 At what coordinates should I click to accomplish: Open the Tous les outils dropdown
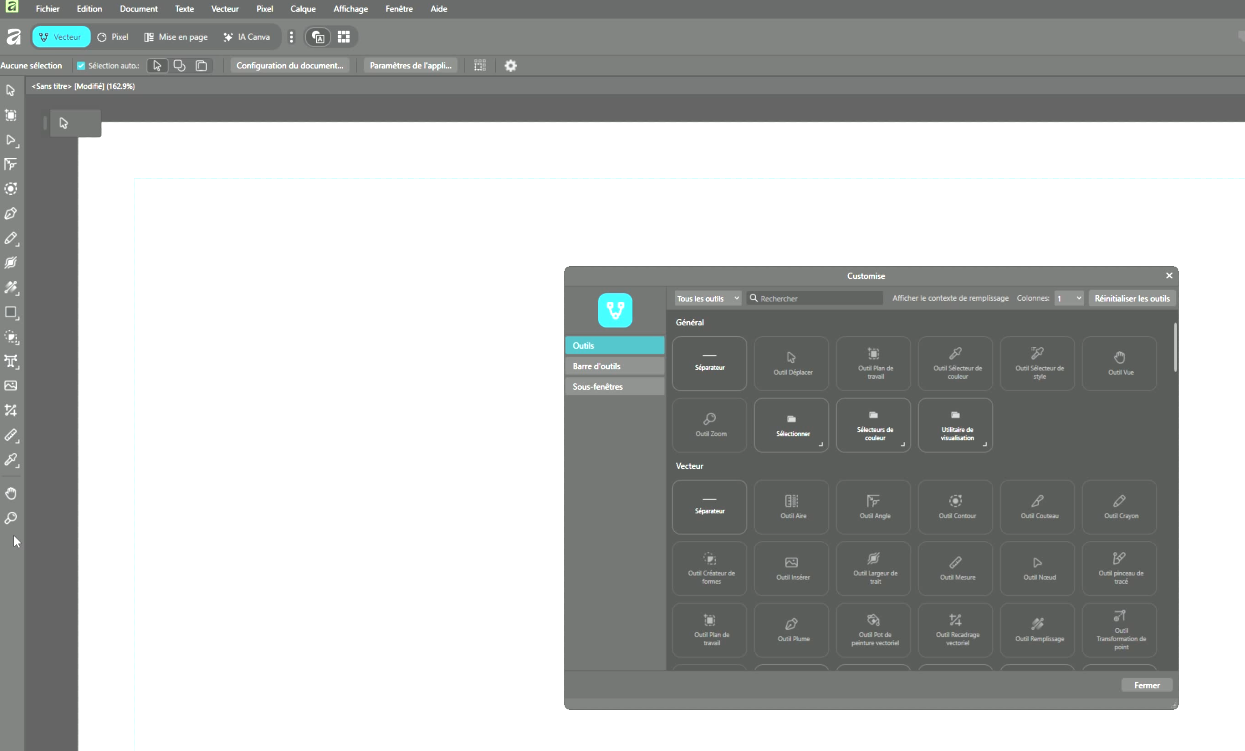point(708,298)
